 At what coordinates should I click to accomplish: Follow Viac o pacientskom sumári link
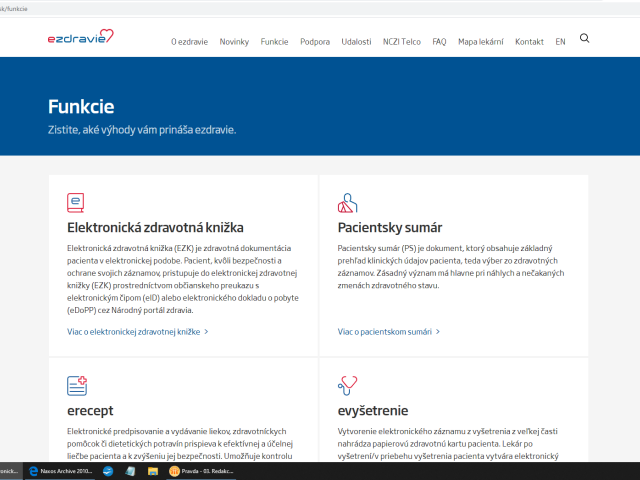(x=389, y=332)
